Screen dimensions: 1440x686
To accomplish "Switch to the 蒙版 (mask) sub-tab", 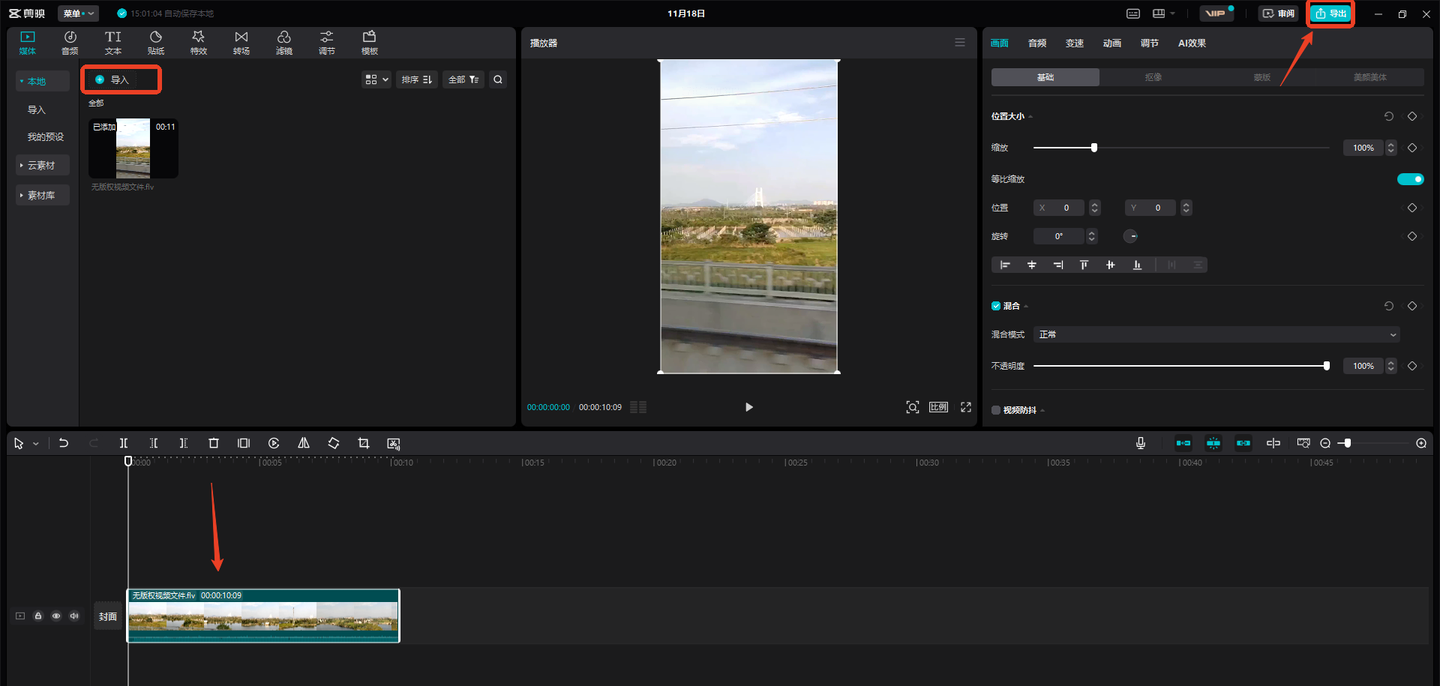I will click(x=1263, y=77).
